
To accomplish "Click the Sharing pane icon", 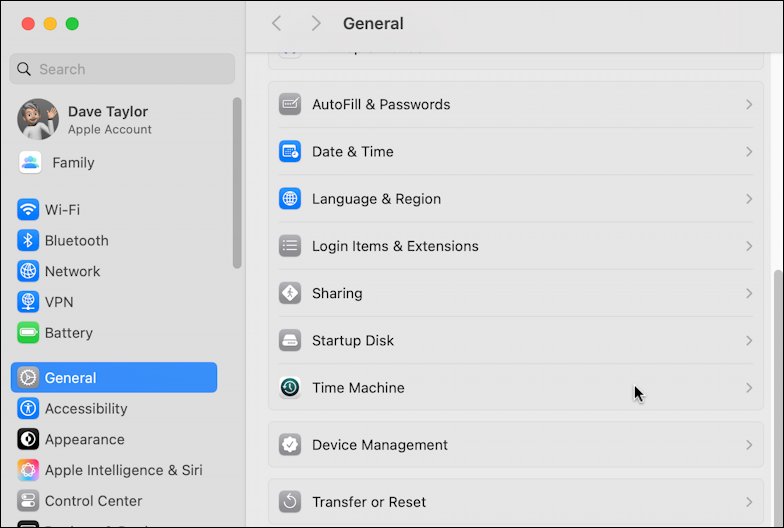I will [x=290, y=293].
